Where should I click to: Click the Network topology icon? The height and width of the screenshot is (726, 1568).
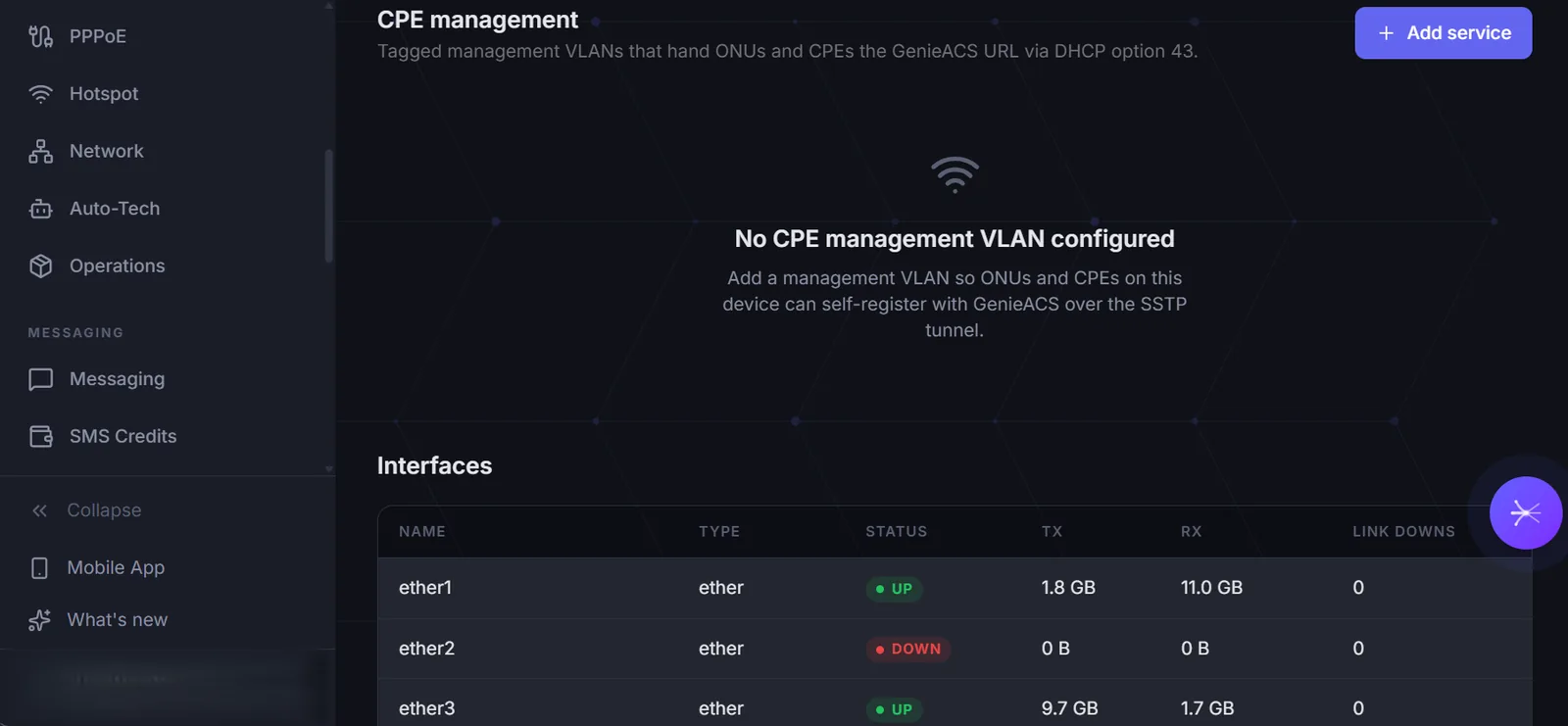(x=40, y=151)
